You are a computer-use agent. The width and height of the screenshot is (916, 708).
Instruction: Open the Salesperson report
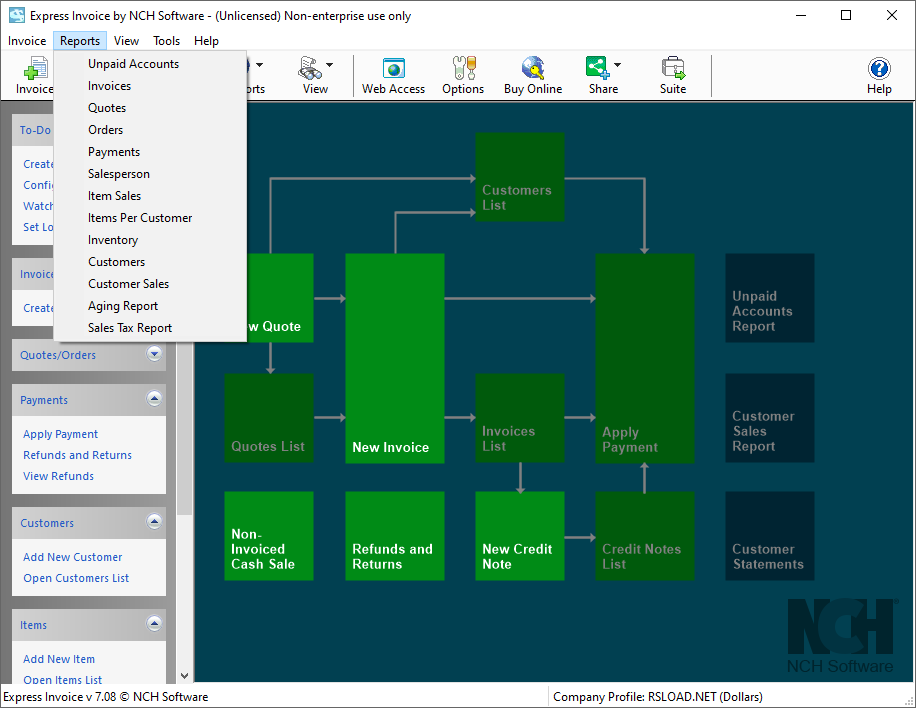[x=150, y=174]
